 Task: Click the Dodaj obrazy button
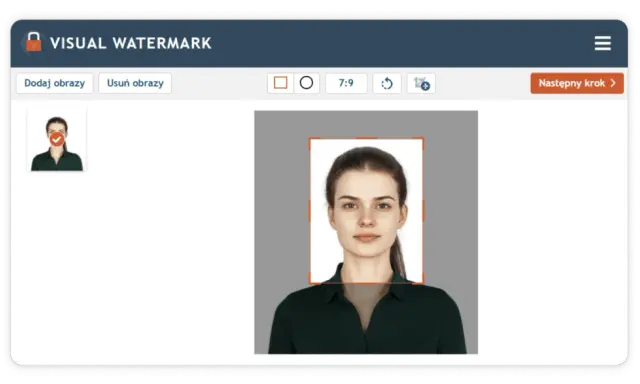[x=55, y=83]
